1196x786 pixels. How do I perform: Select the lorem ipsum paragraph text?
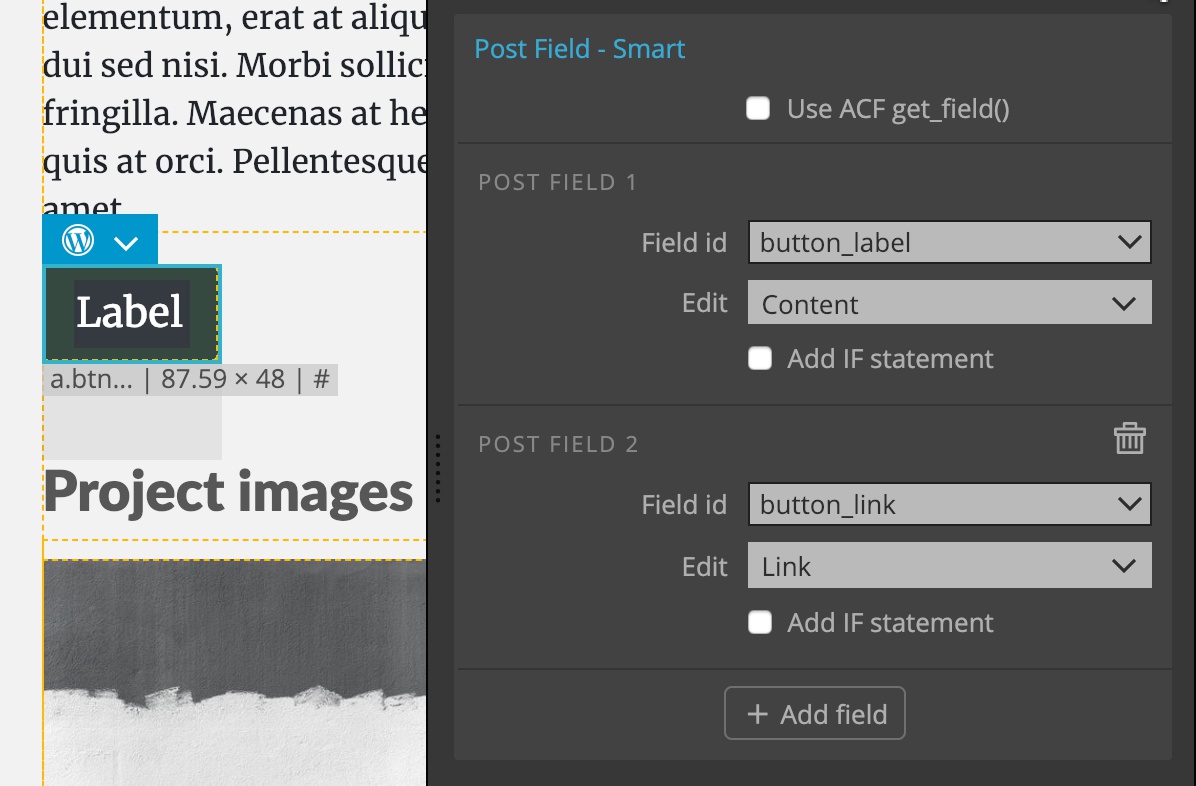[x=234, y=107]
